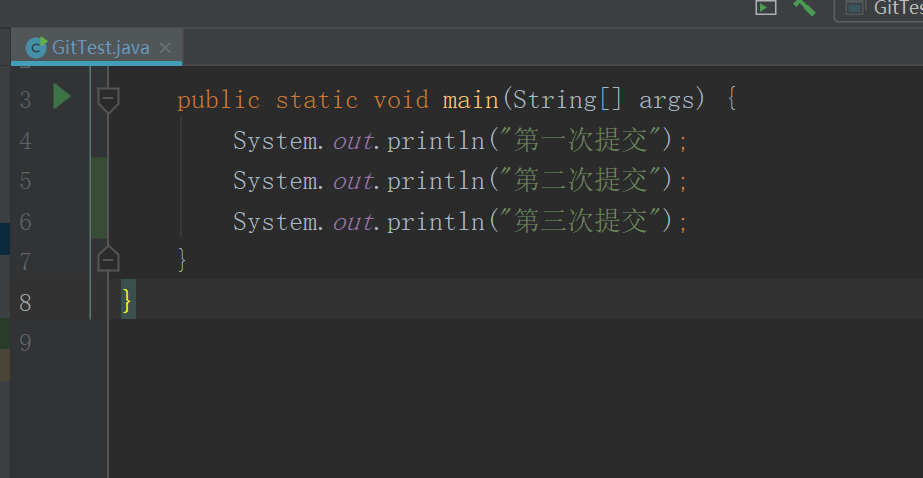
Task: Click "println" on line 6
Action: pos(436,221)
